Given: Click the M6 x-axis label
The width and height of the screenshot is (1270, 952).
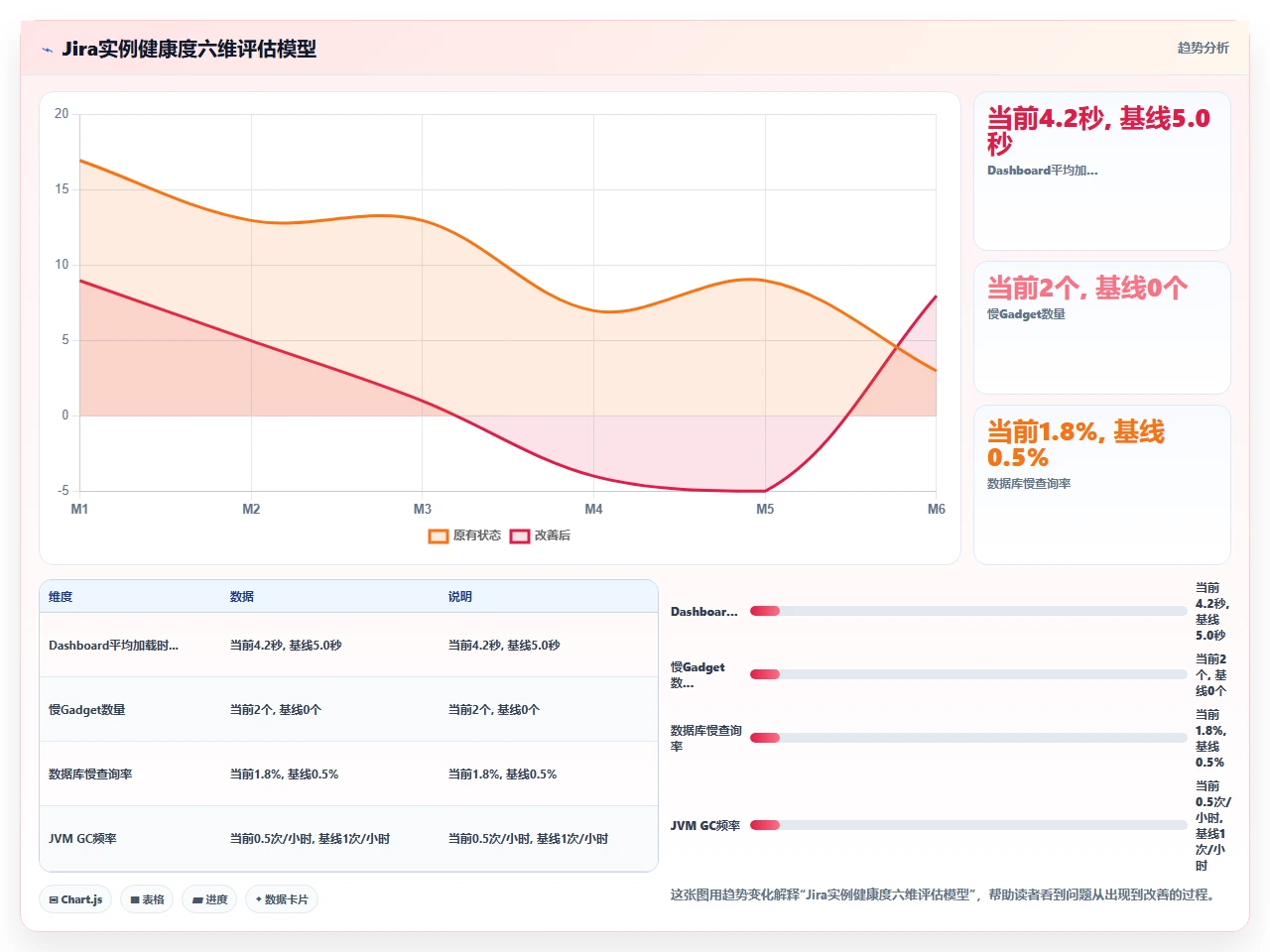Looking at the screenshot, I should pyautogui.click(x=937, y=509).
